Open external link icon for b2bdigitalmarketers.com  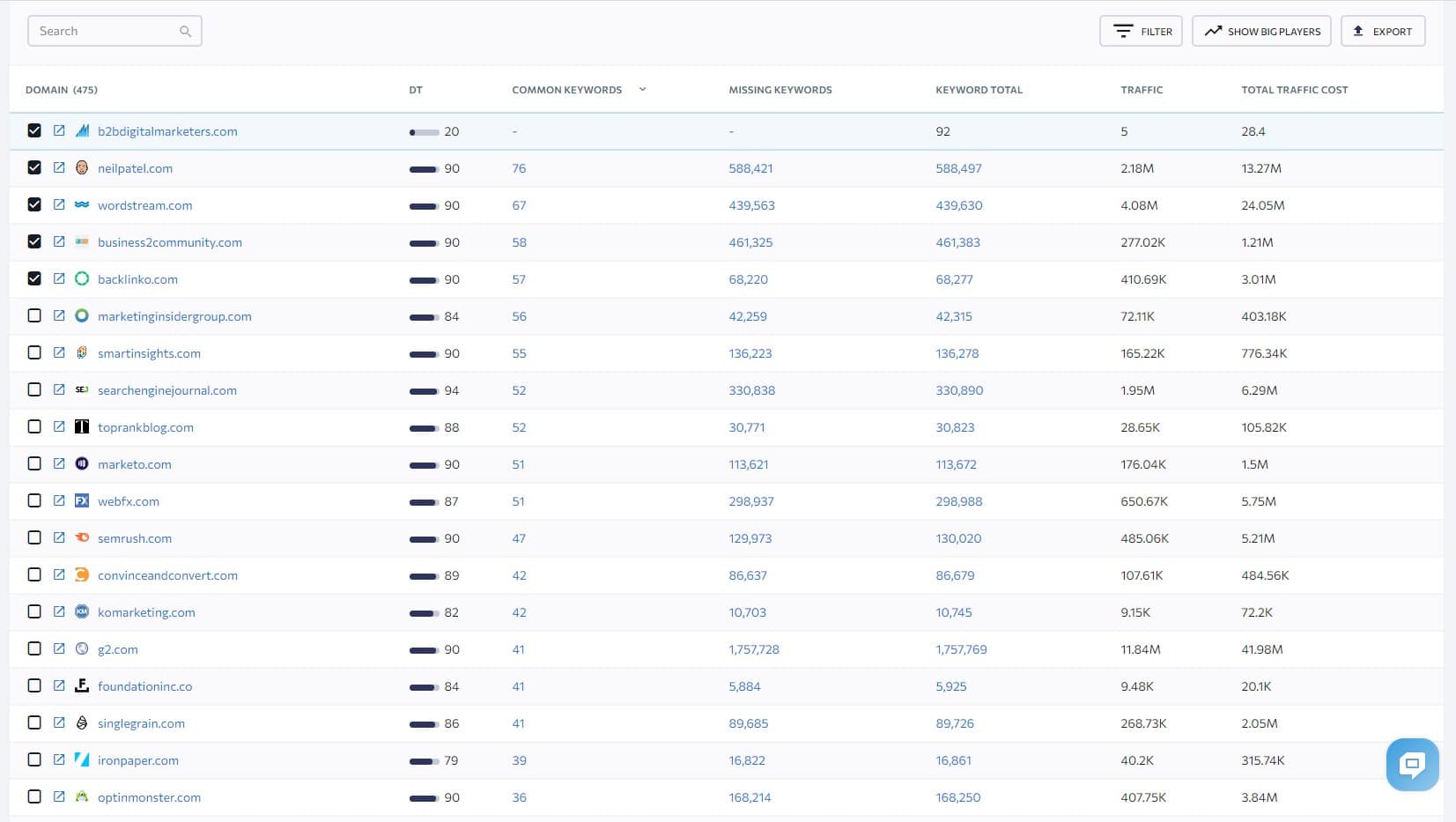pyautogui.click(x=59, y=130)
